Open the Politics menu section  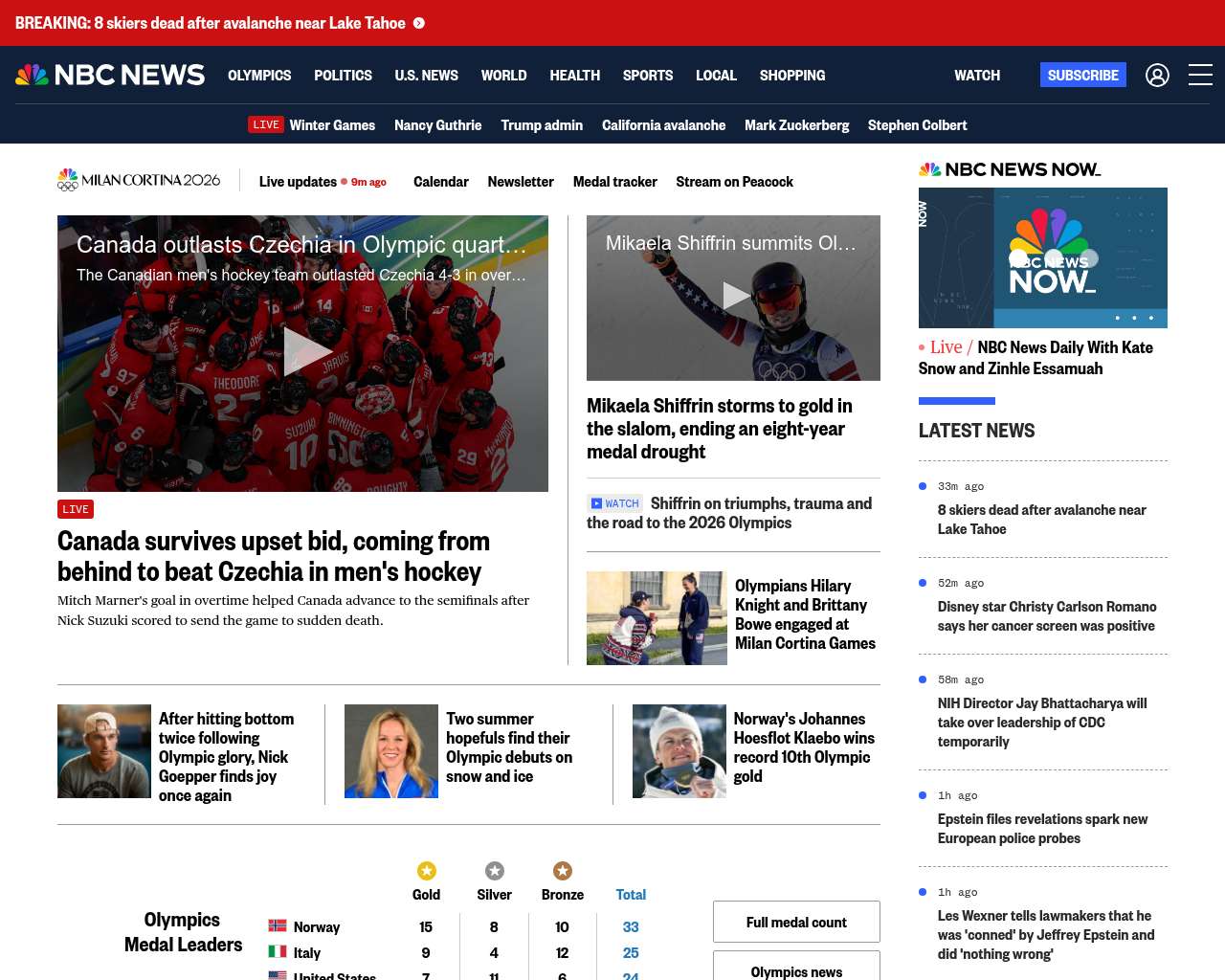tap(343, 75)
